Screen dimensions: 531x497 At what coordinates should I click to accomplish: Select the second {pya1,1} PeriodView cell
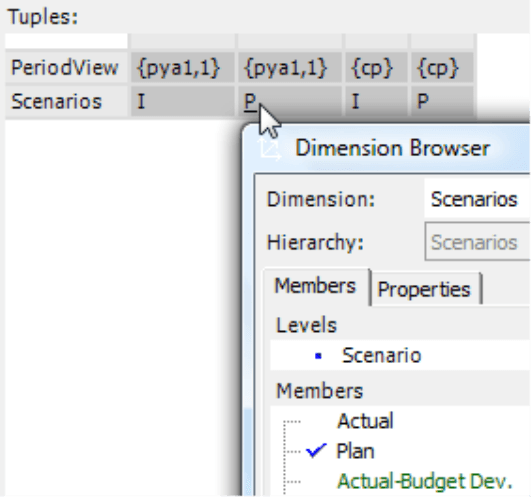[290, 67]
